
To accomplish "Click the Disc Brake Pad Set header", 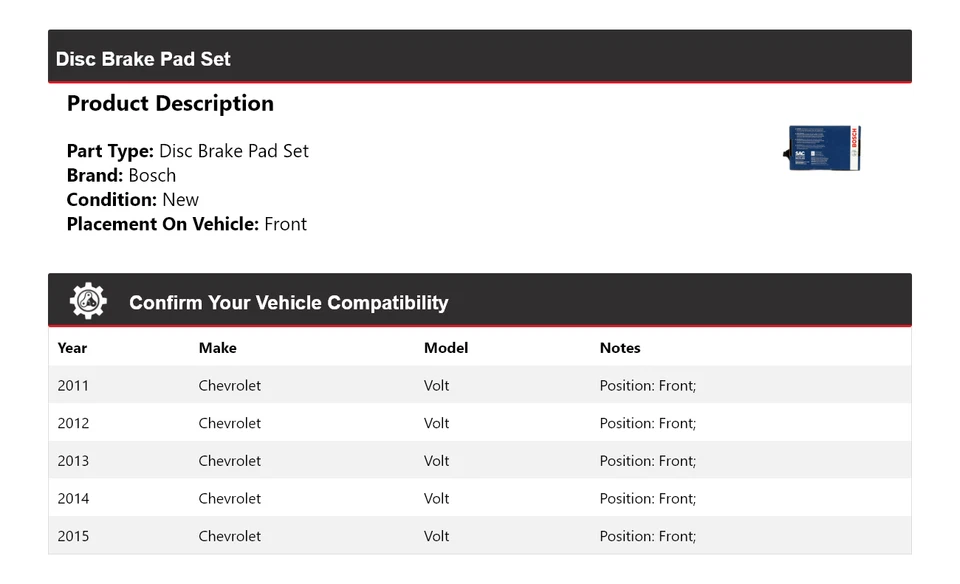I will (143, 59).
